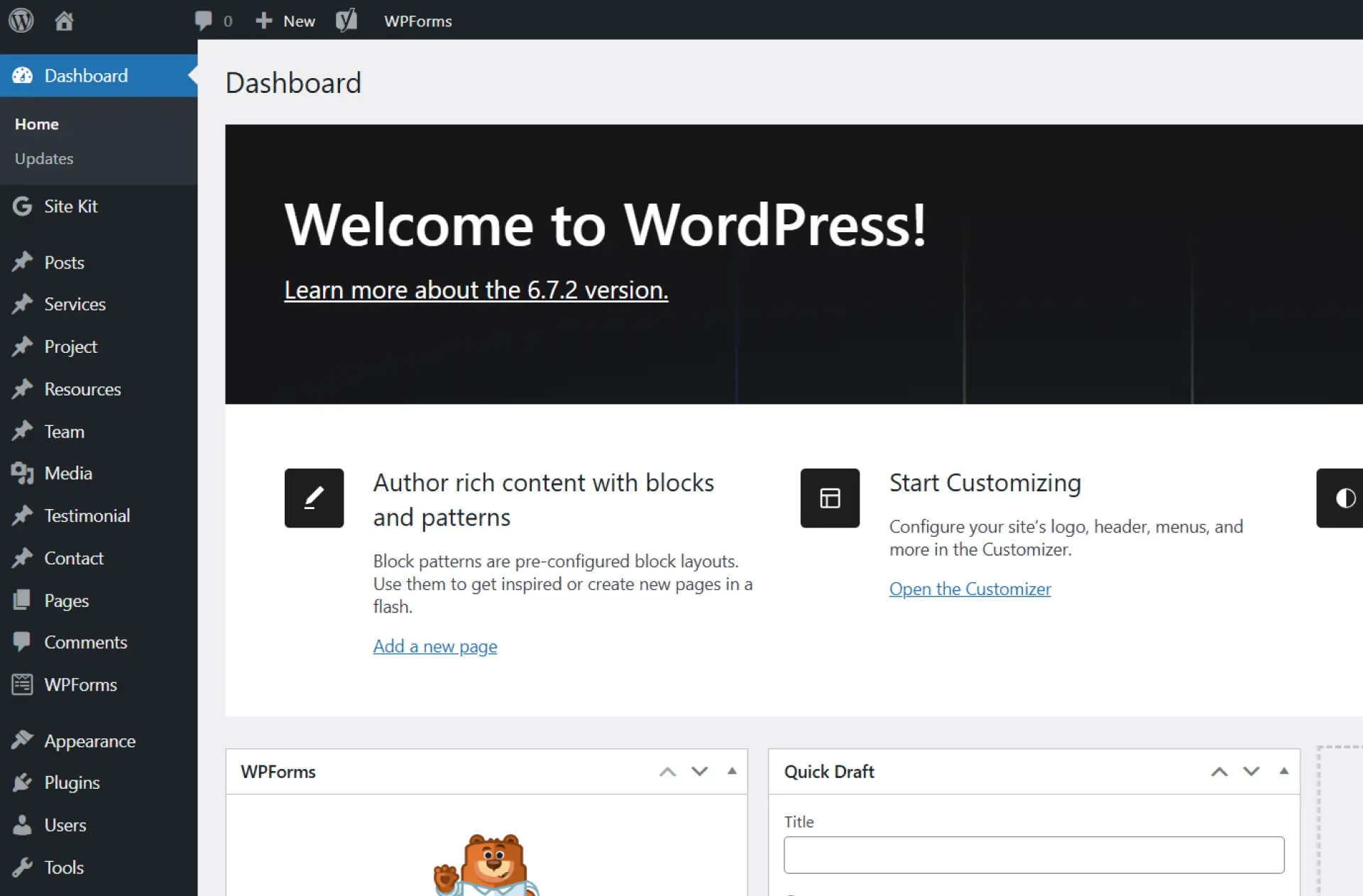
Task: Open the Media menu label
Action: point(68,473)
